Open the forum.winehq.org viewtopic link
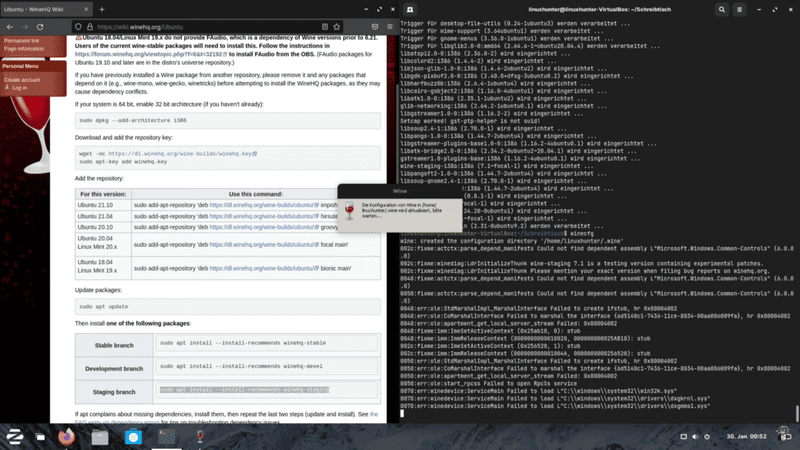The height and width of the screenshot is (450, 800). [149, 54]
